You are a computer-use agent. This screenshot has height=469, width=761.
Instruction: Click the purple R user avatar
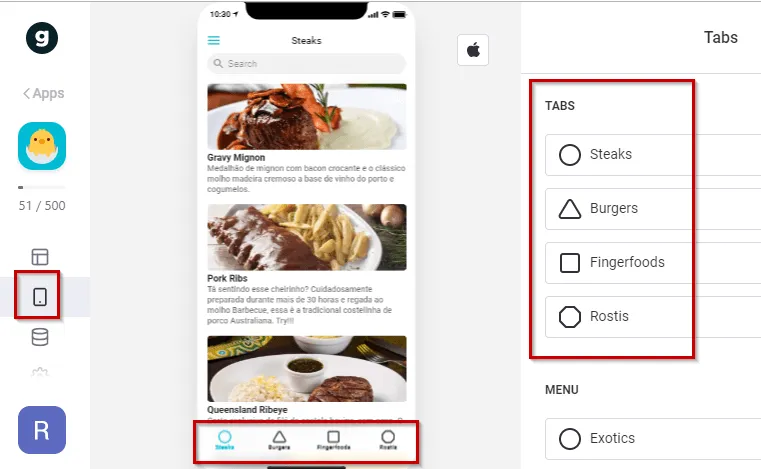coord(42,430)
